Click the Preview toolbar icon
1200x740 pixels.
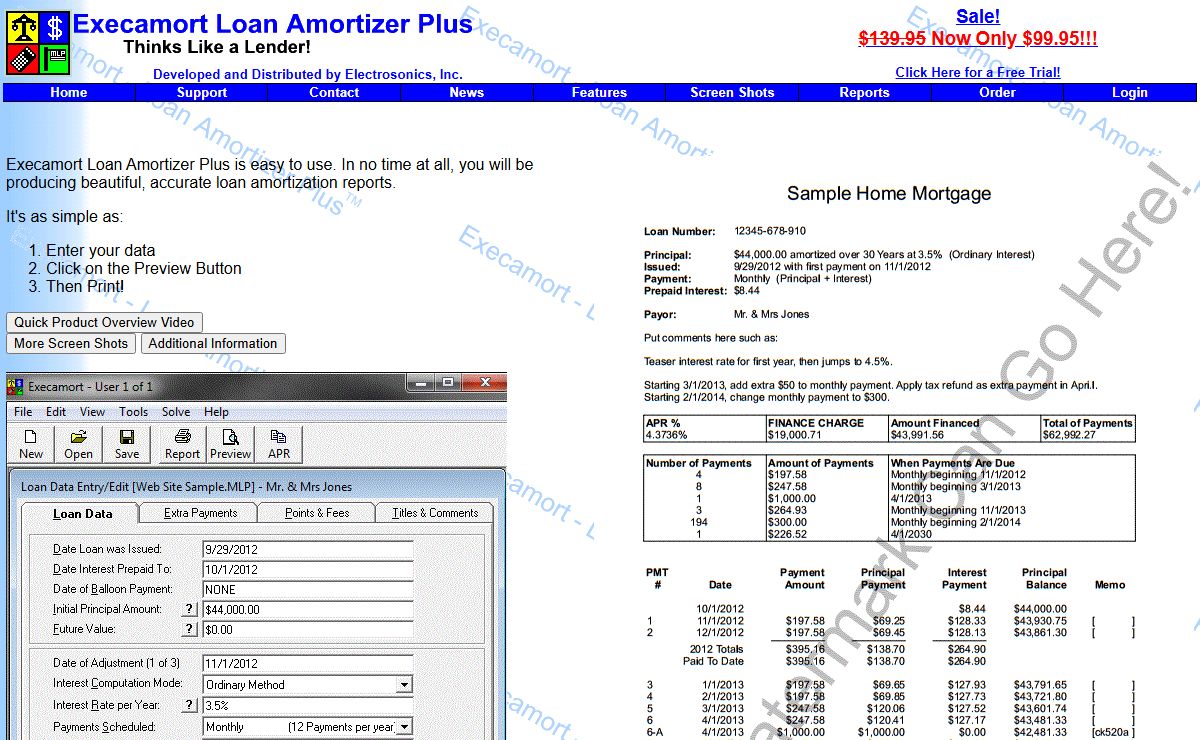click(x=230, y=444)
